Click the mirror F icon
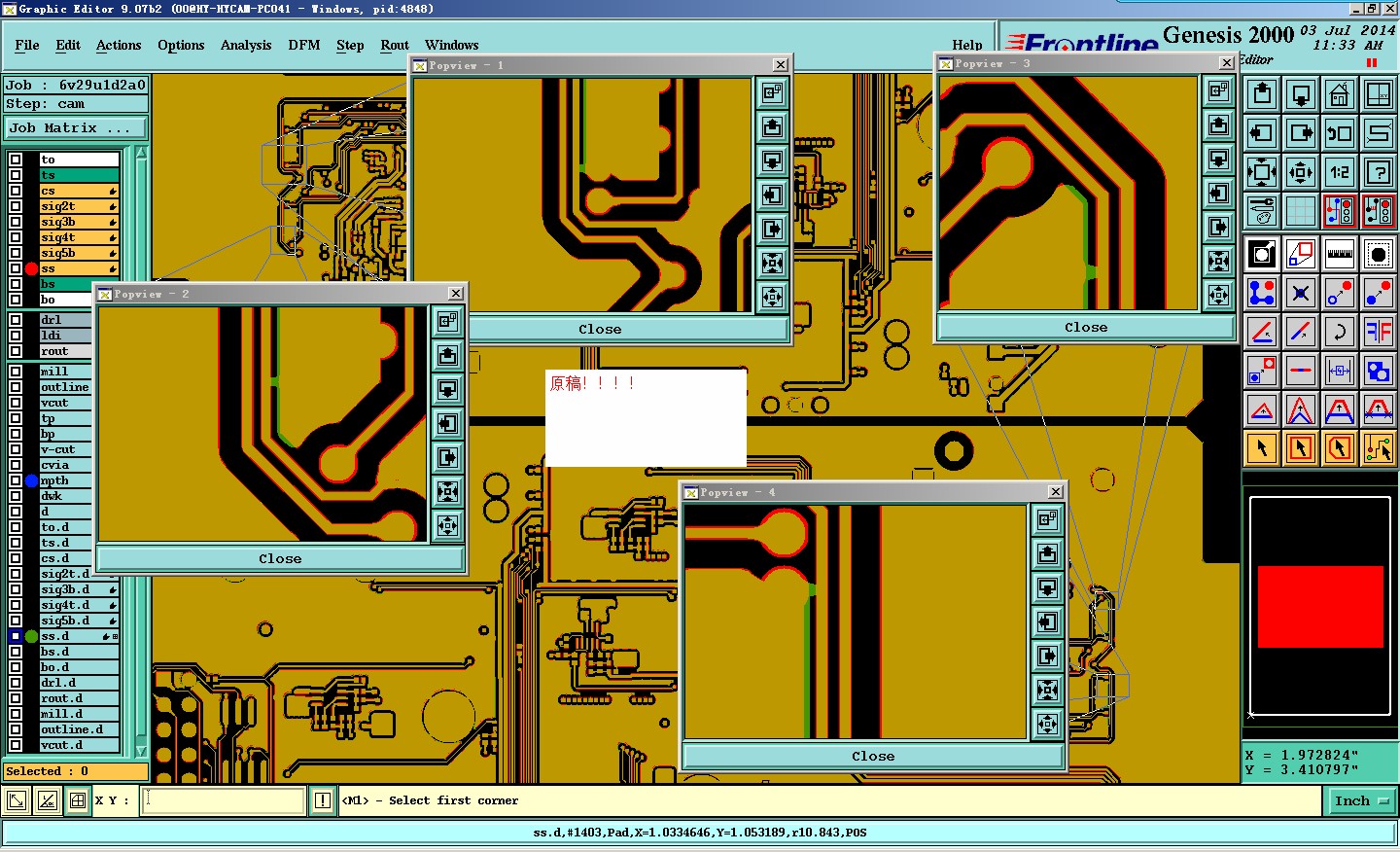1400x852 pixels. point(1379,332)
